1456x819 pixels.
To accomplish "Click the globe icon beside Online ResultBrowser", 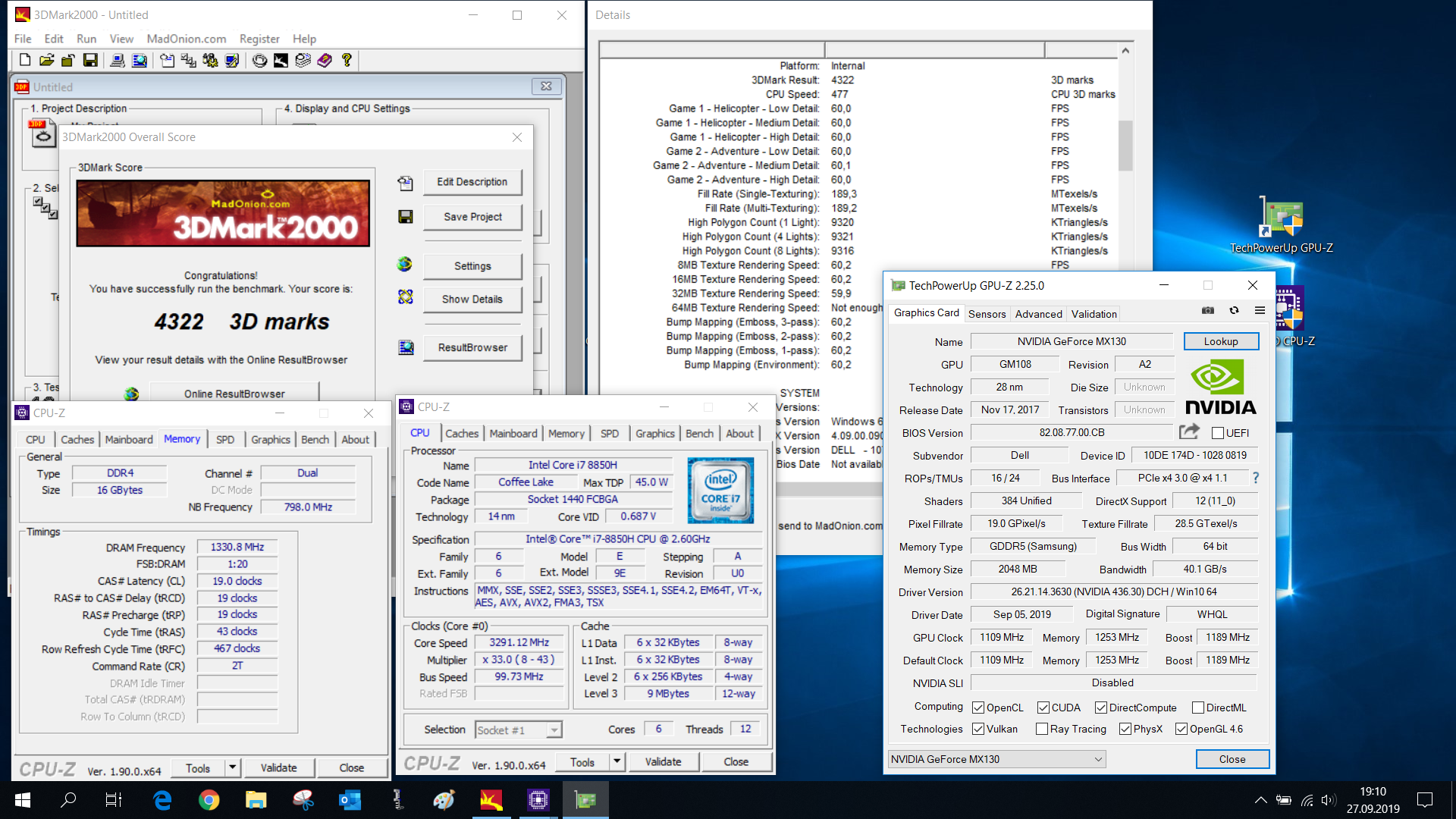I will click(132, 394).
